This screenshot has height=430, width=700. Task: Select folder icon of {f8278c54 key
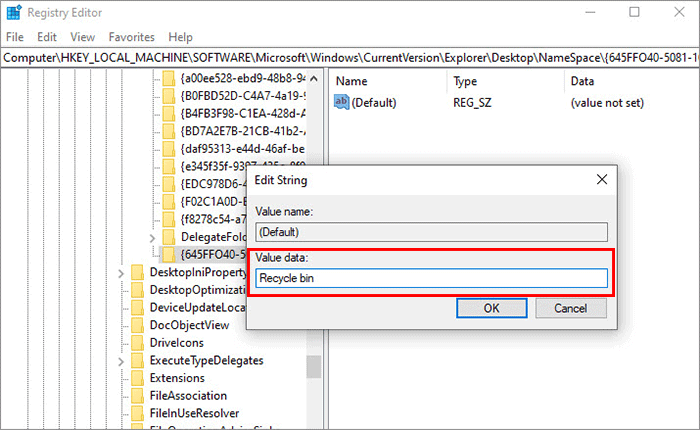(169, 219)
